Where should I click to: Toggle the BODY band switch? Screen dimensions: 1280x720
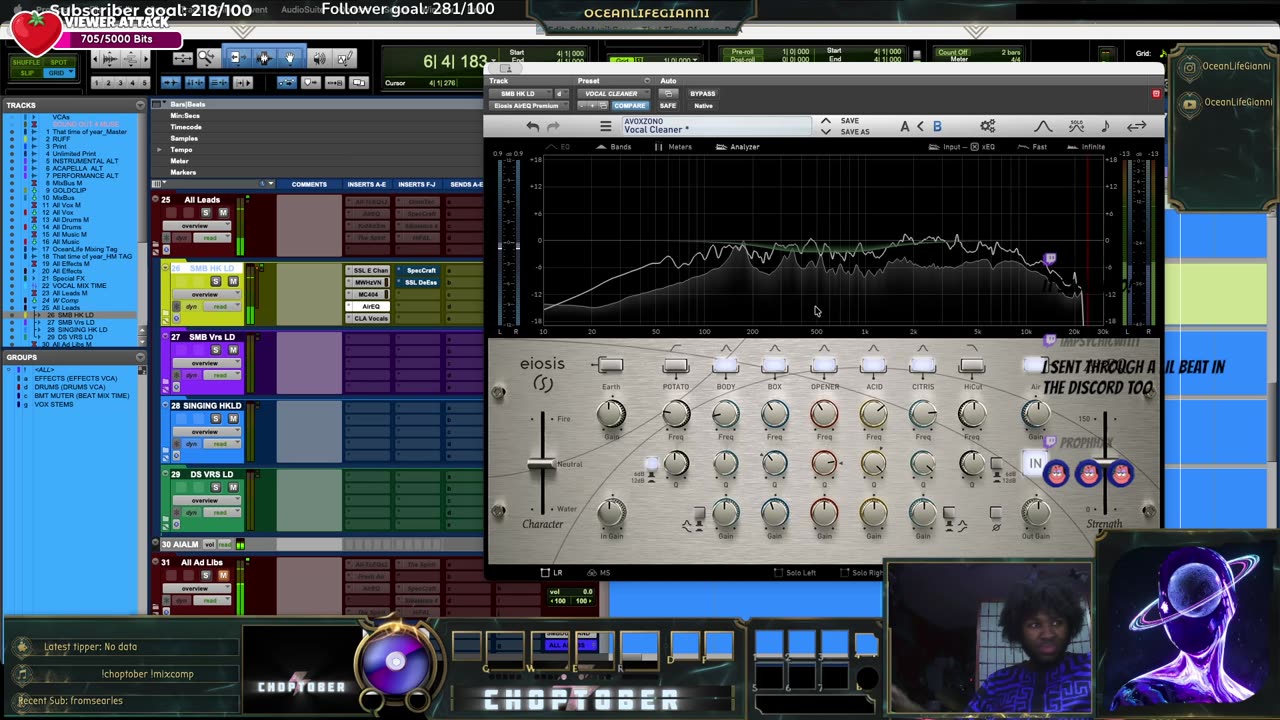725,365
